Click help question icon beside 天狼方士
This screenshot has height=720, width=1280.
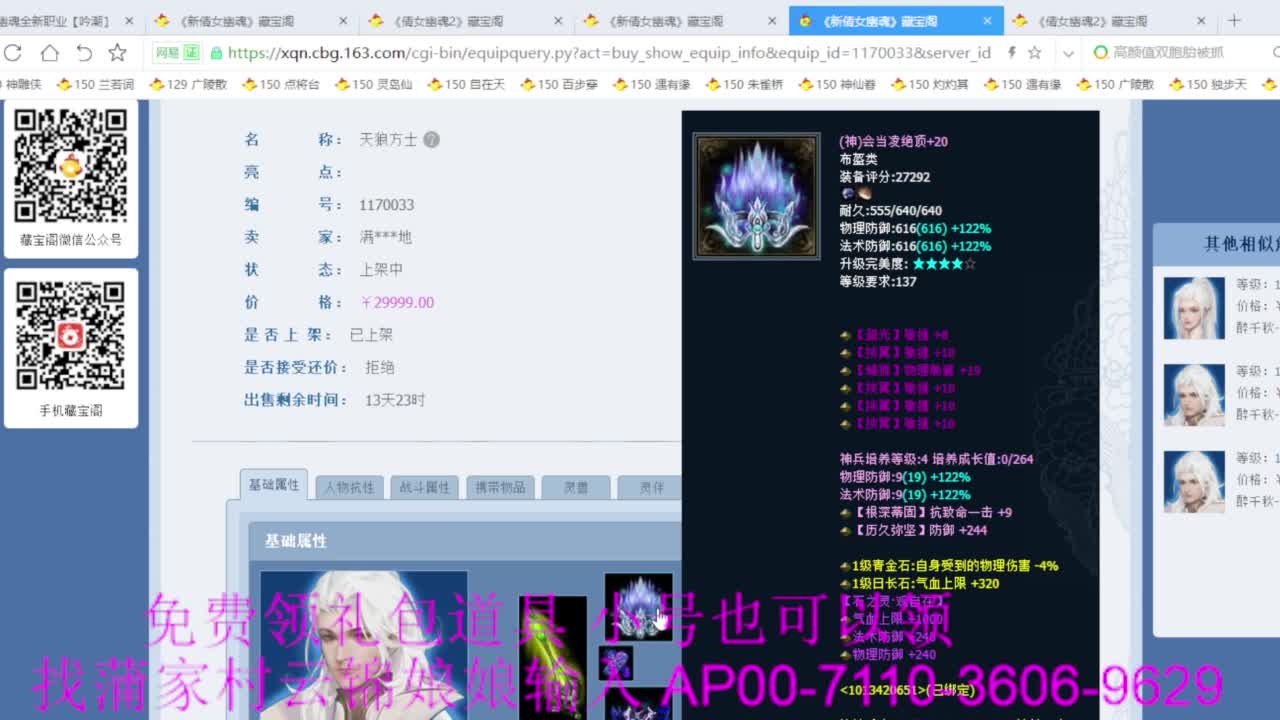(x=431, y=140)
